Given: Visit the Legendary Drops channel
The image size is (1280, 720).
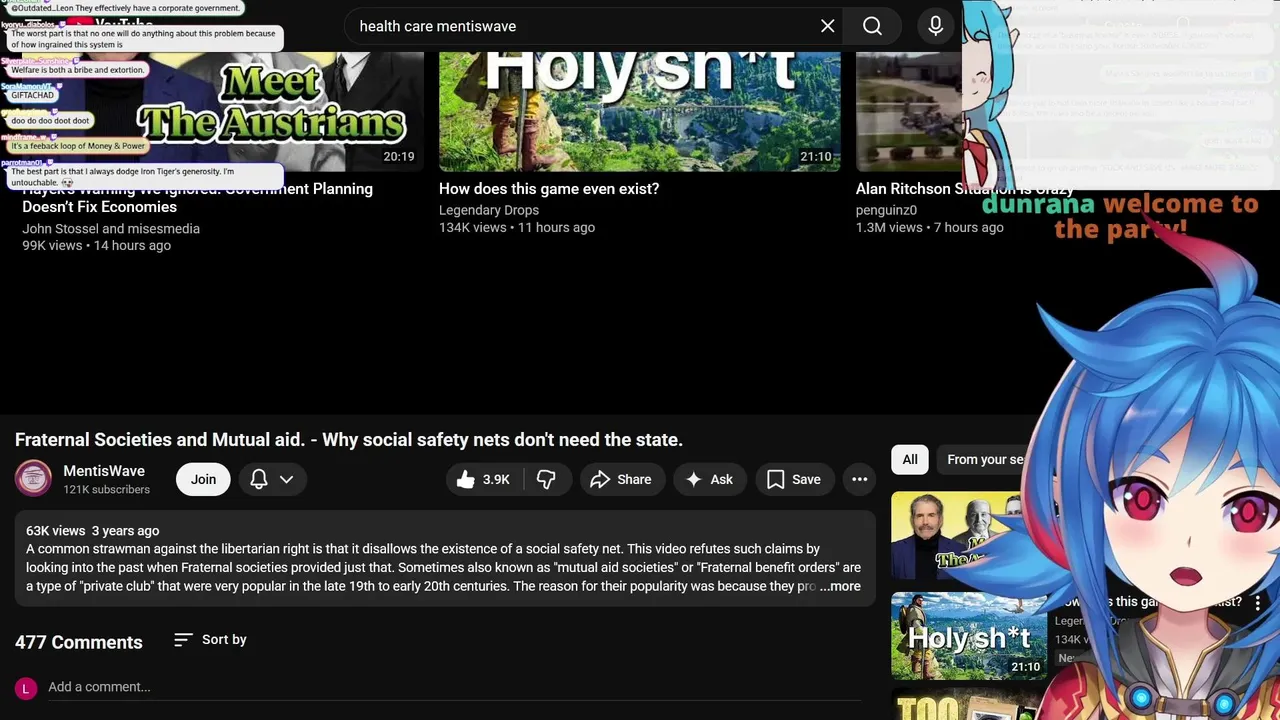Looking at the screenshot, I should click(x=489, y=210).
